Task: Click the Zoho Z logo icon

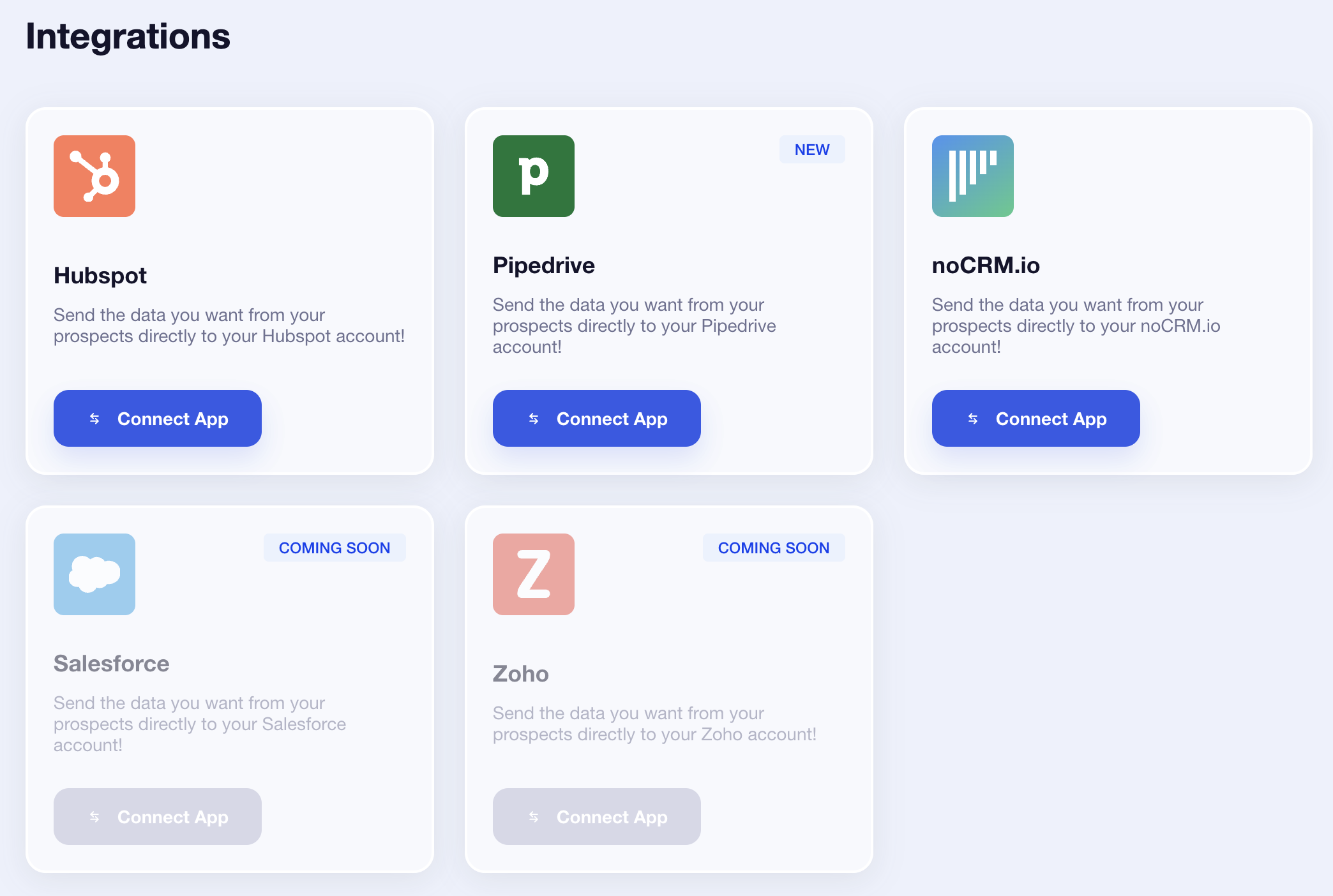Action: (x=534, y=574)
